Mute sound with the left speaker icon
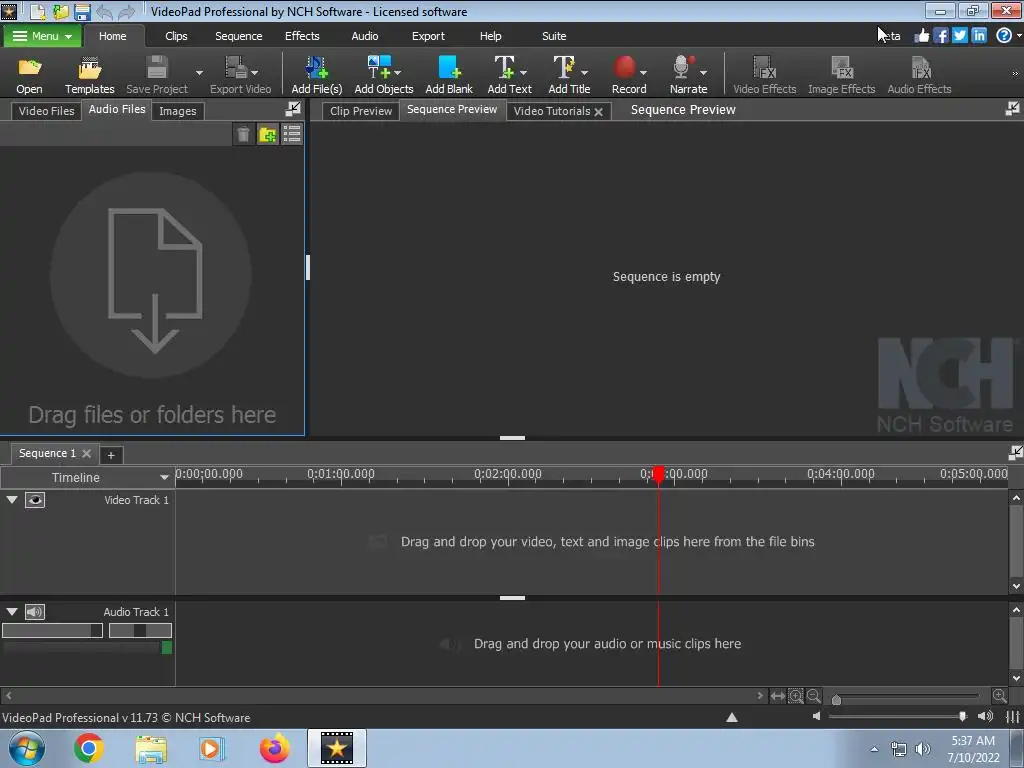 click(816, 716)
